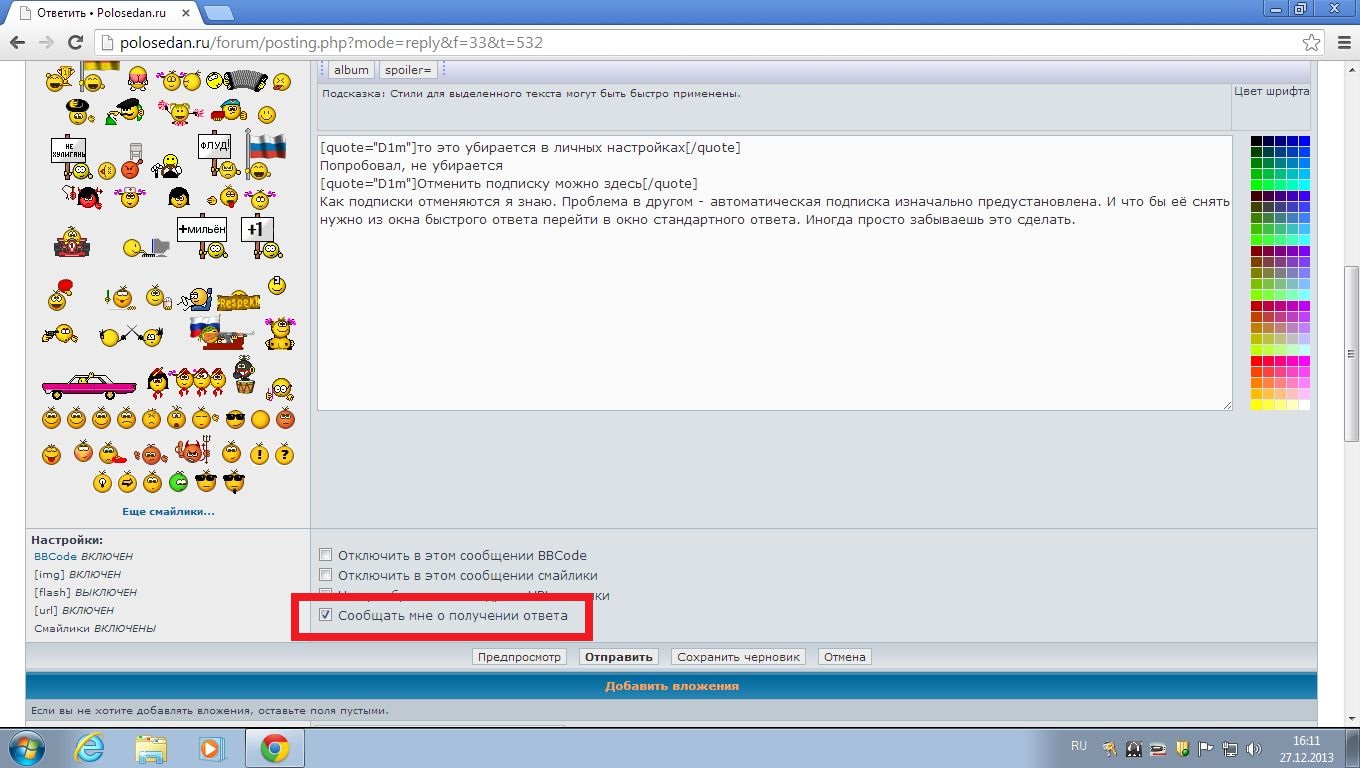Insert the accordion player smiley
Screen dimensions: 1360x768
pyautogui.click(x=241, y=80)
